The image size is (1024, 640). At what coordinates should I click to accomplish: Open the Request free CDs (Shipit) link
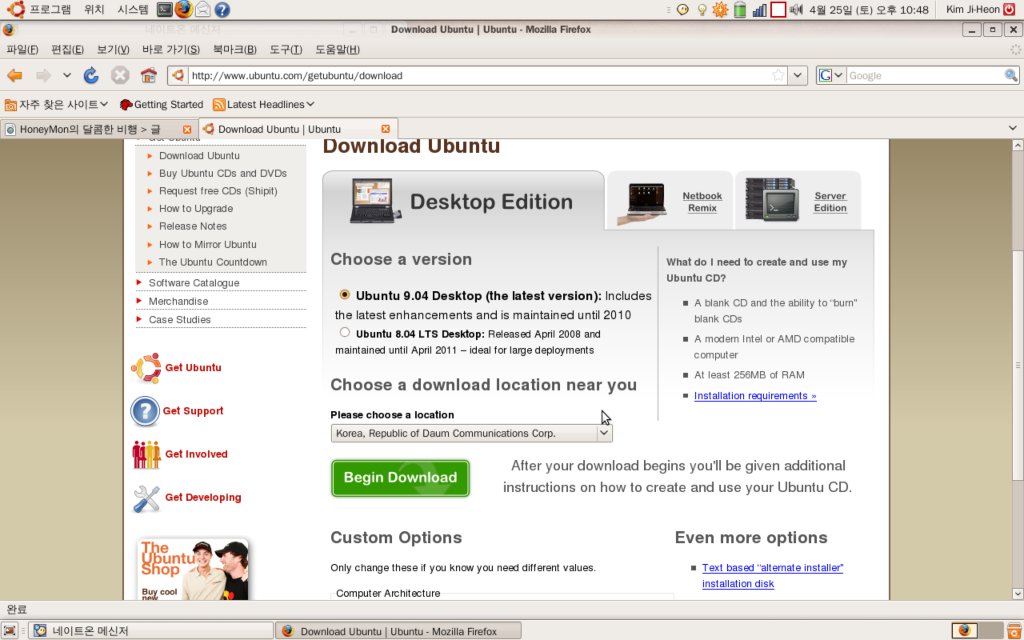[218, 191]
